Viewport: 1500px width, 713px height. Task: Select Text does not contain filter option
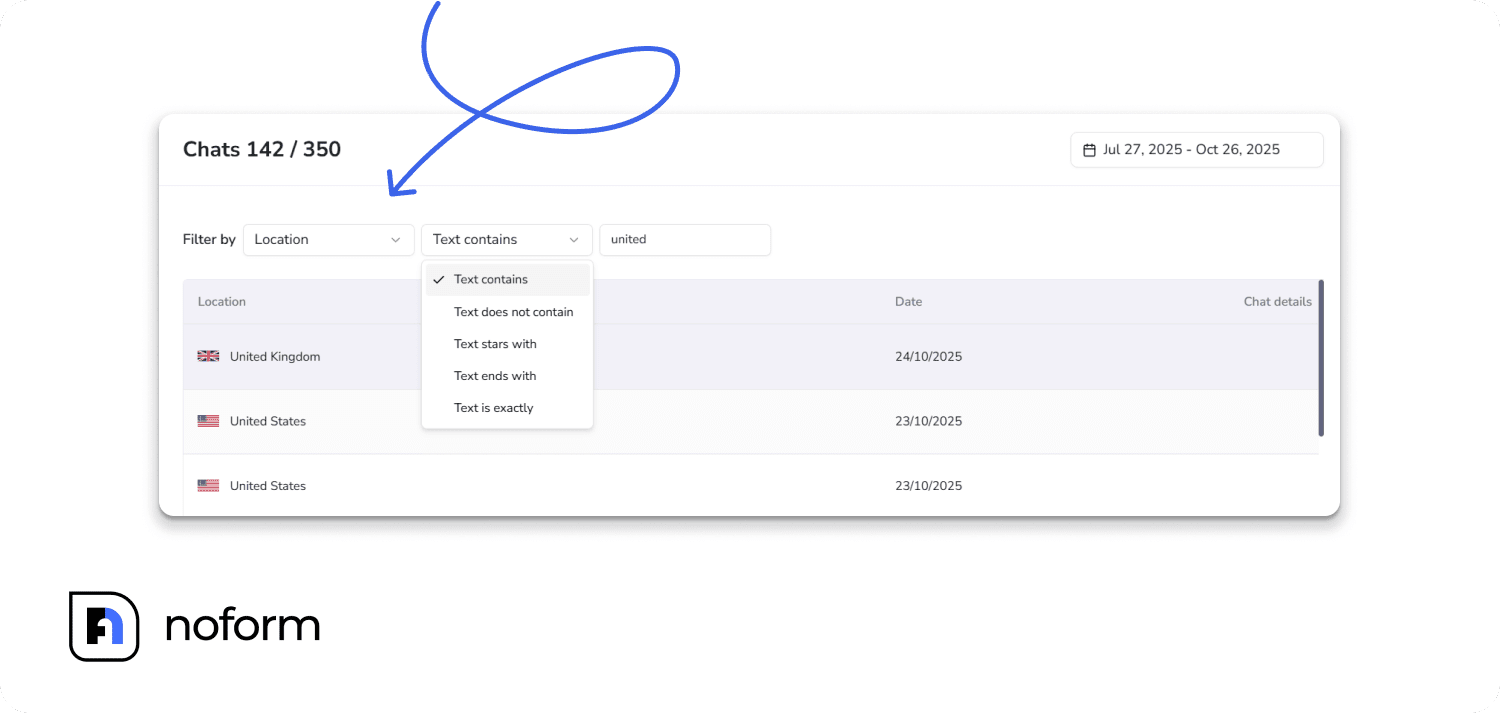click(x=513, y=311)
